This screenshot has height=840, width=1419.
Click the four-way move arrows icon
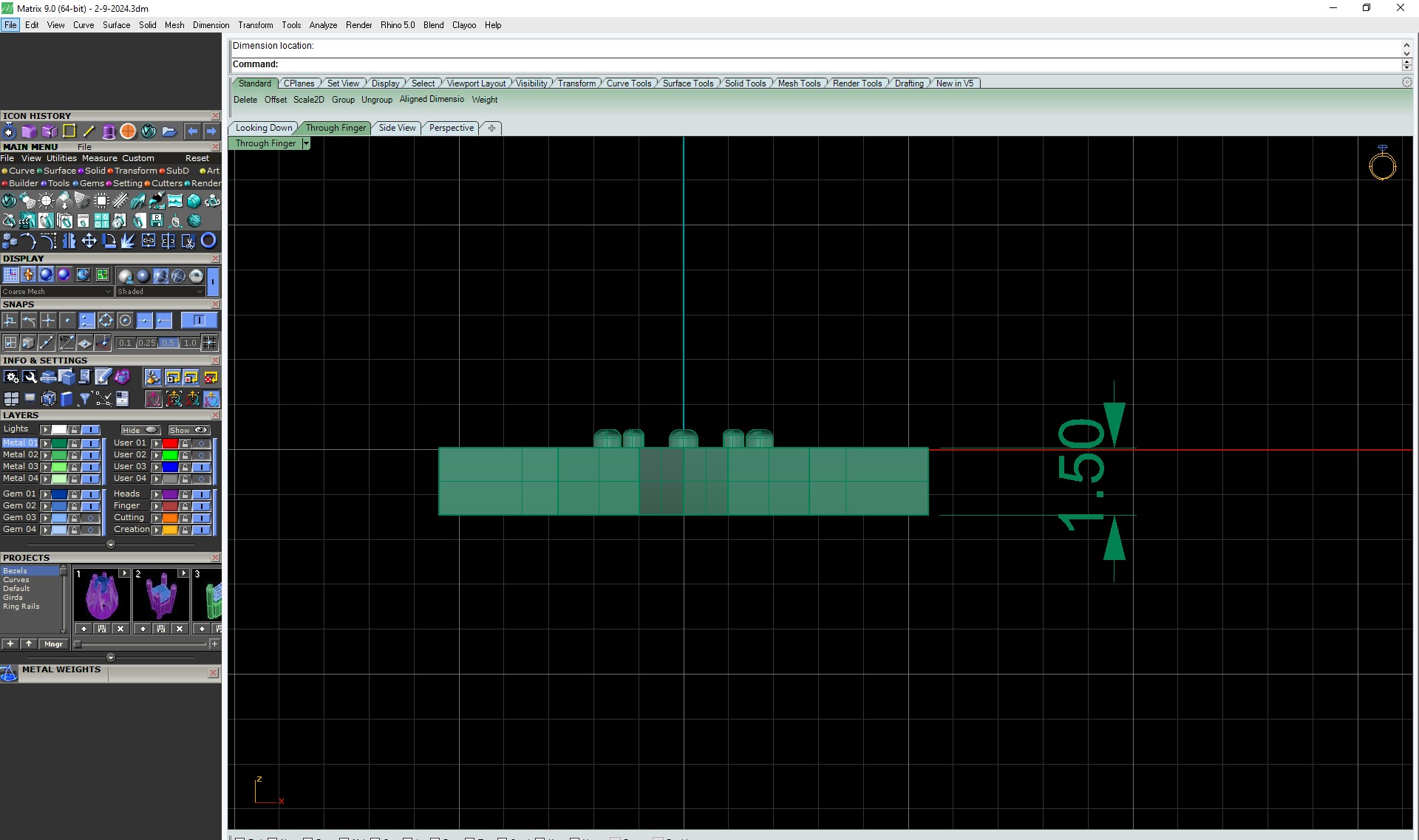click(89, 241)
